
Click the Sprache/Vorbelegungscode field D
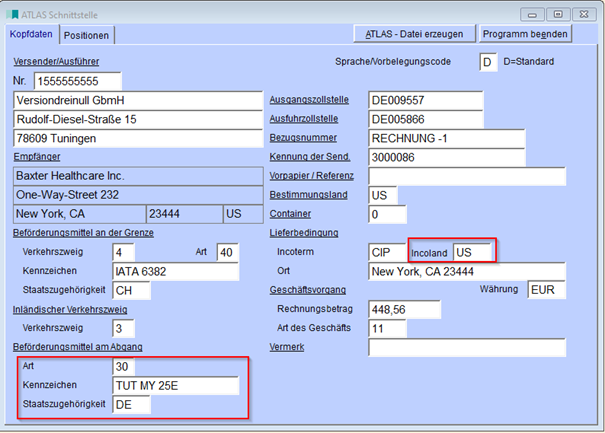click(487, 62)
